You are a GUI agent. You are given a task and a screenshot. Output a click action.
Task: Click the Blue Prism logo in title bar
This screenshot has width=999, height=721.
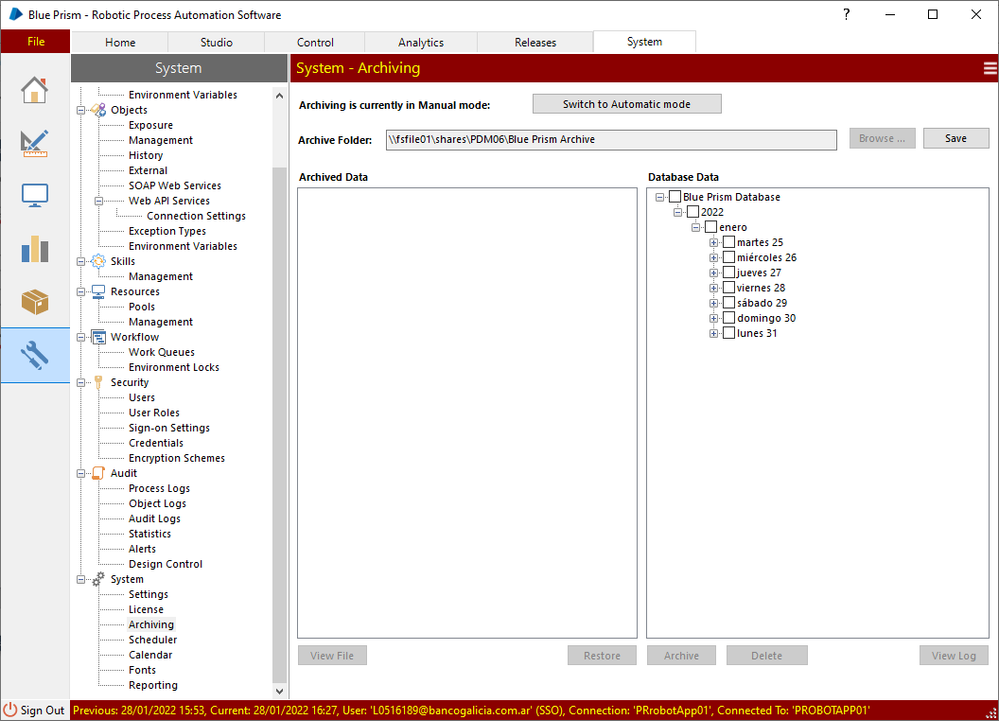tap(15, 14)
